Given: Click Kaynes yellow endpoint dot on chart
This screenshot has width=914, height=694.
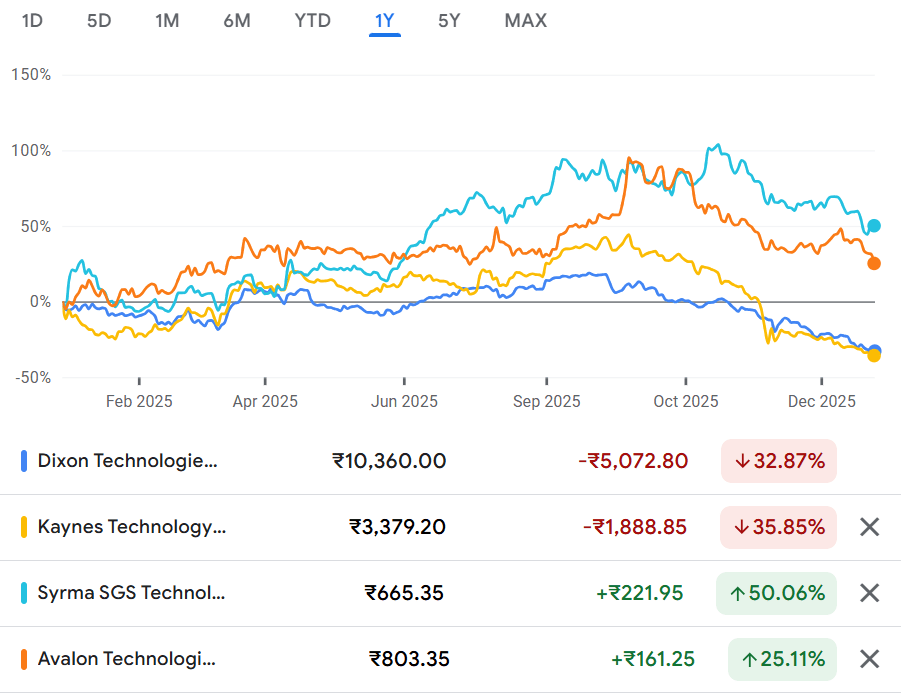Looking at the screenshot, I should pos(874,355).
